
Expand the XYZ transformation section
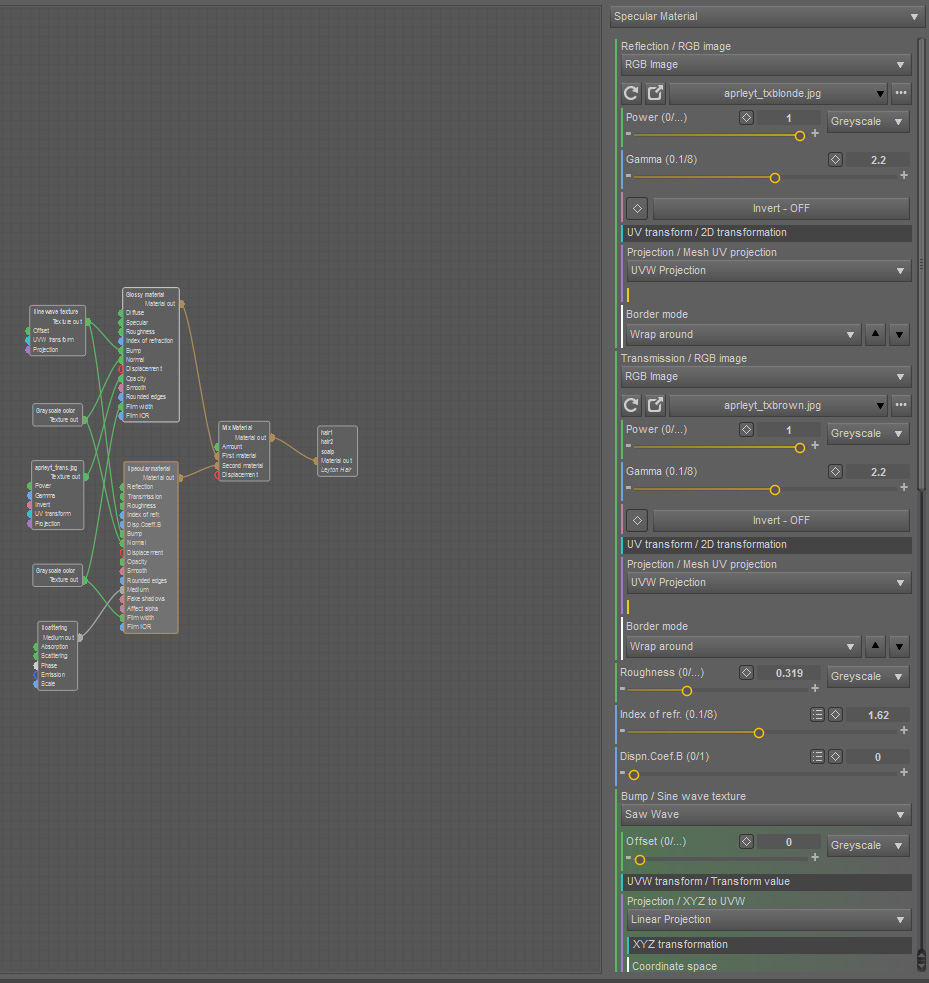coord(770,945)
